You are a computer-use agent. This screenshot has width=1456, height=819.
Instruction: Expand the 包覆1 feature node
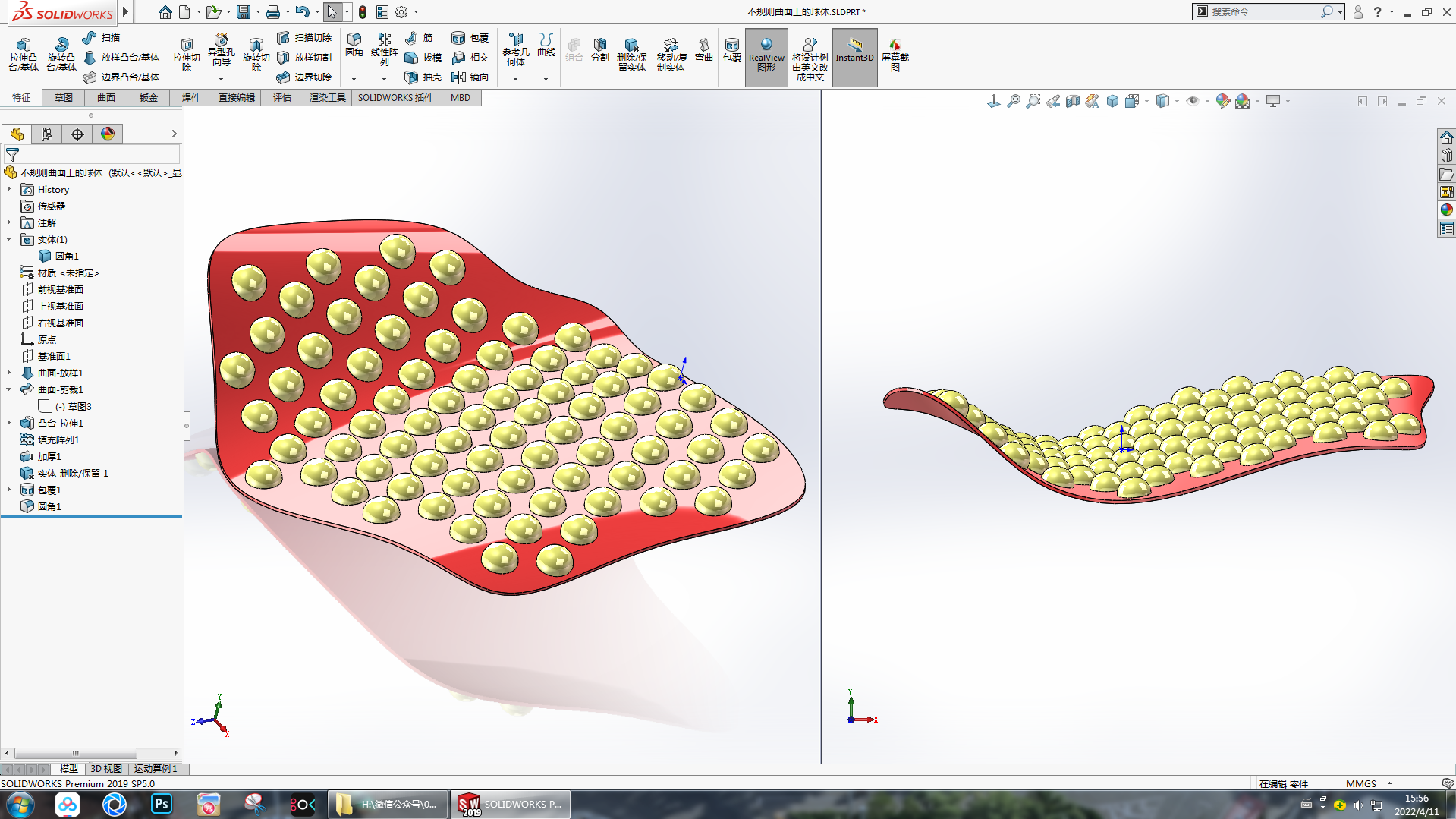click(x=9, y=490)
